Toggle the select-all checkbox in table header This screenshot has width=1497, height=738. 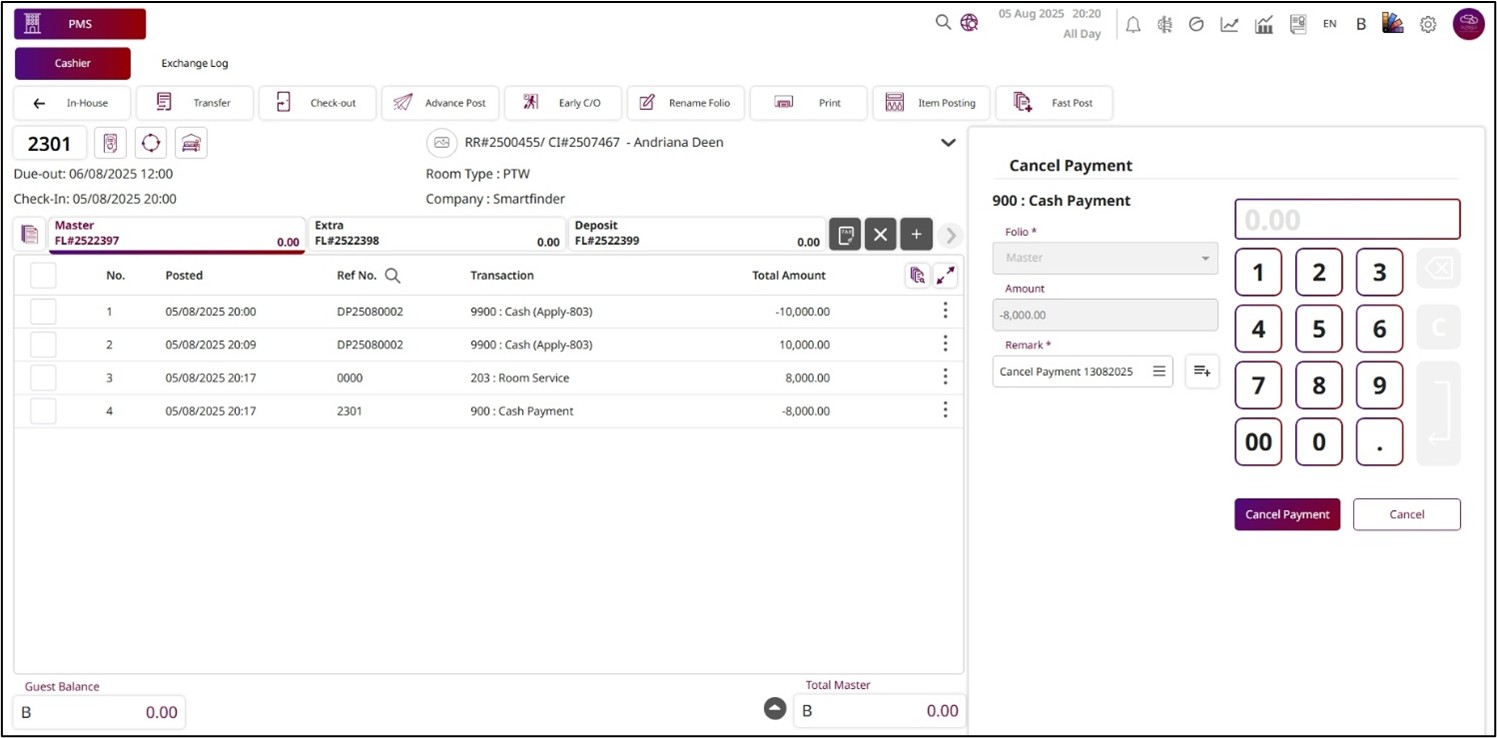tap(43, 276)
